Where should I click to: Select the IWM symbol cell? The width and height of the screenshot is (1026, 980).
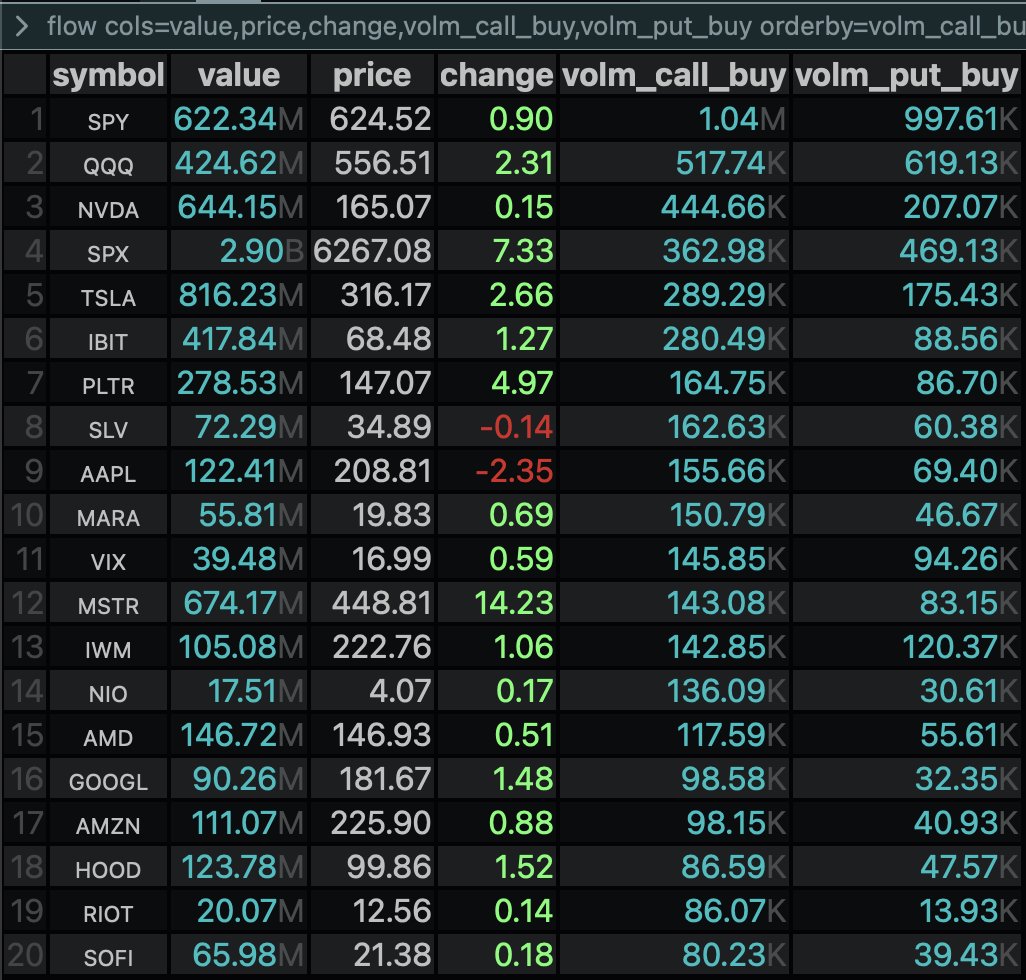(108, 648)
